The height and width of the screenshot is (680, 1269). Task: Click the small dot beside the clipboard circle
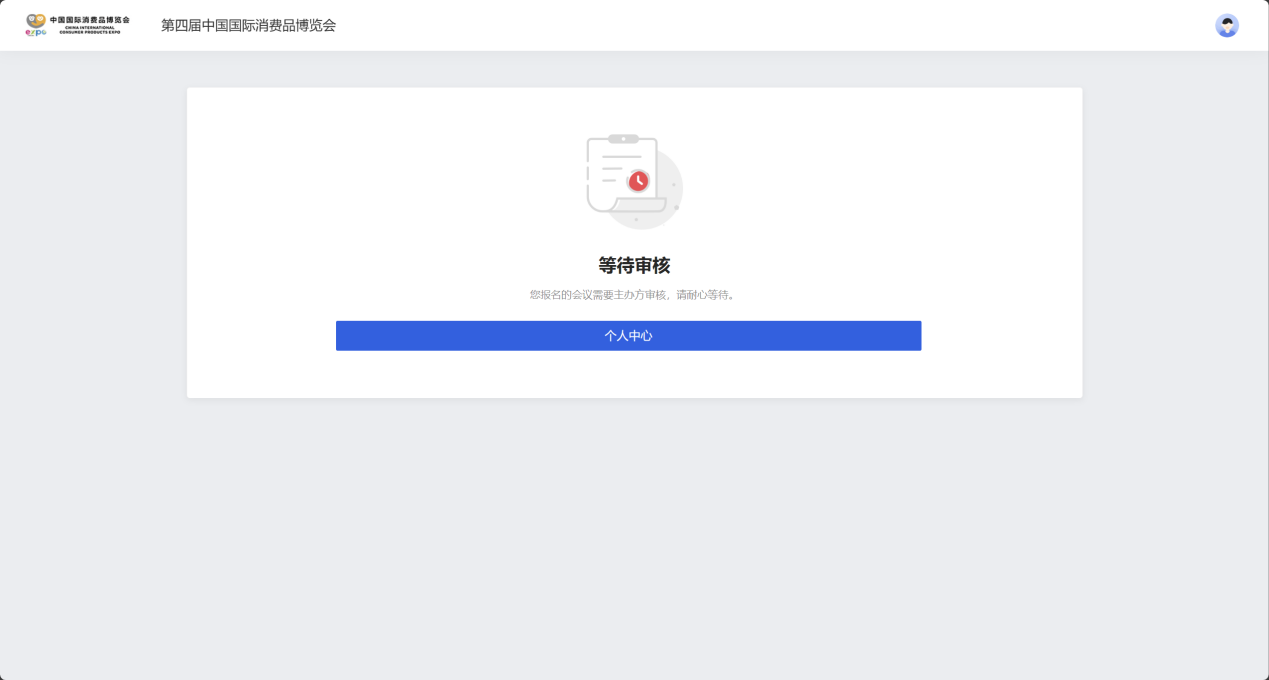pyautogui.click(x=677, y=207)
